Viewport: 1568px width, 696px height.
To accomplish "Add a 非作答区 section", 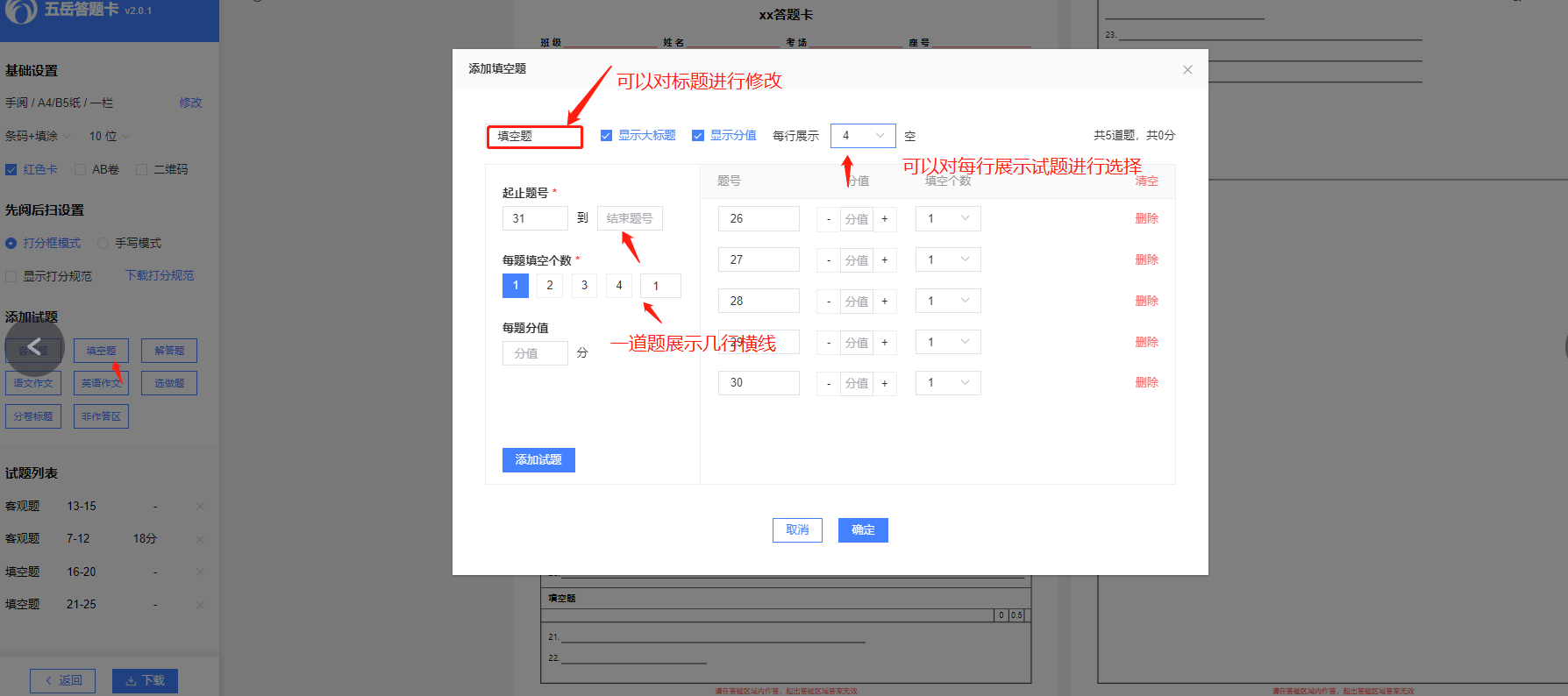I will tap(101, 416).
